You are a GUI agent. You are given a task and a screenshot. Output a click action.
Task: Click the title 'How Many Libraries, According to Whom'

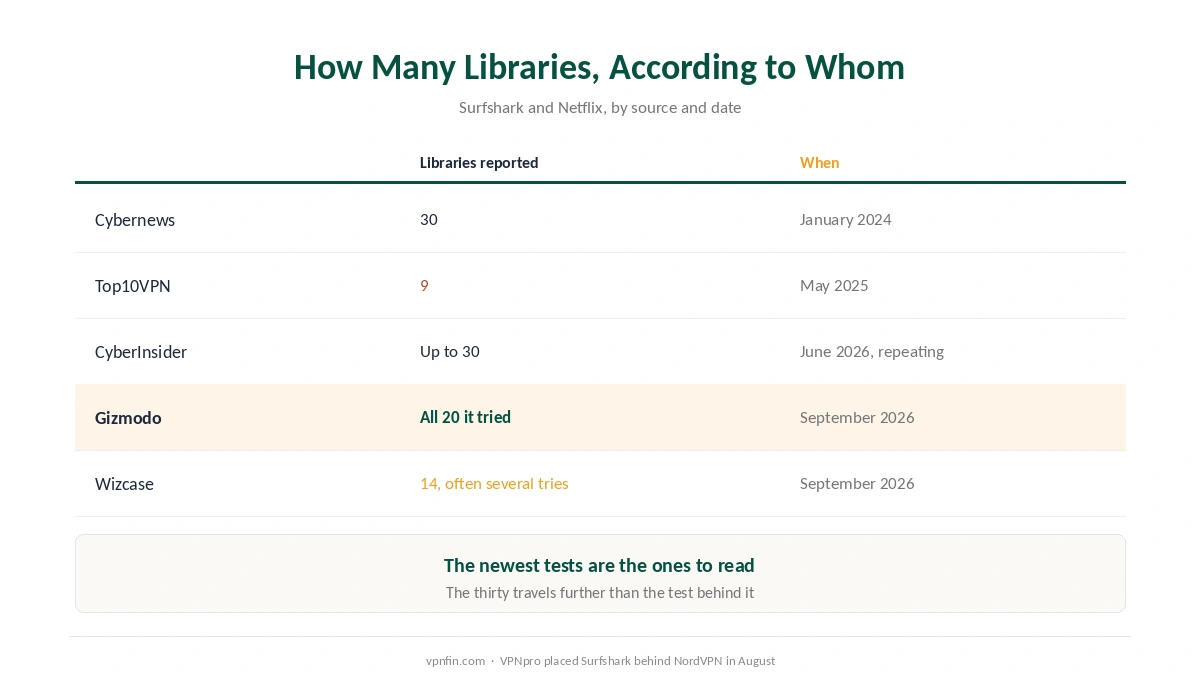(599, 67)
